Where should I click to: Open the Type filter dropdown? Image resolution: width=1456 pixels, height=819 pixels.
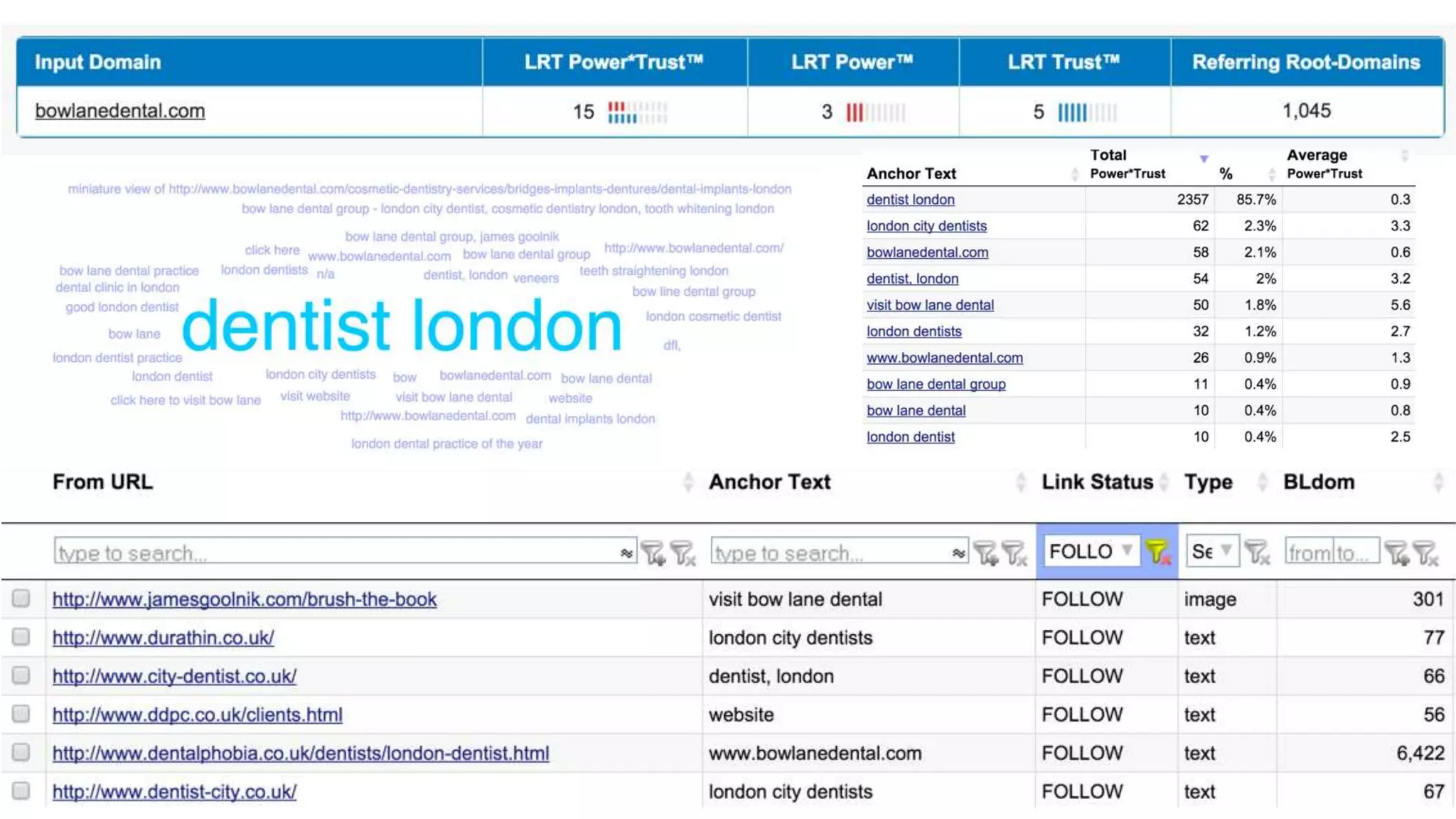pos(1211,551)
